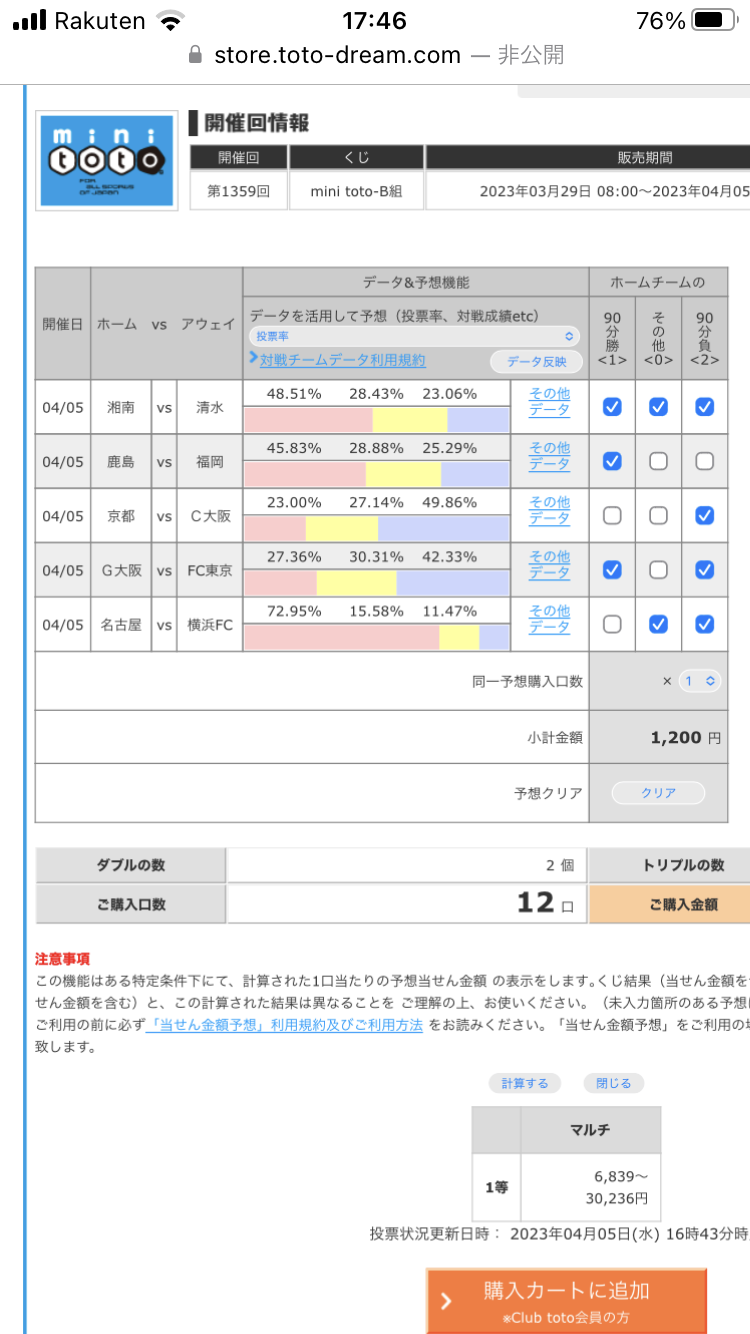Open その他データ for 名古屋 vs 横浜FC

click(x=549, y=619)
